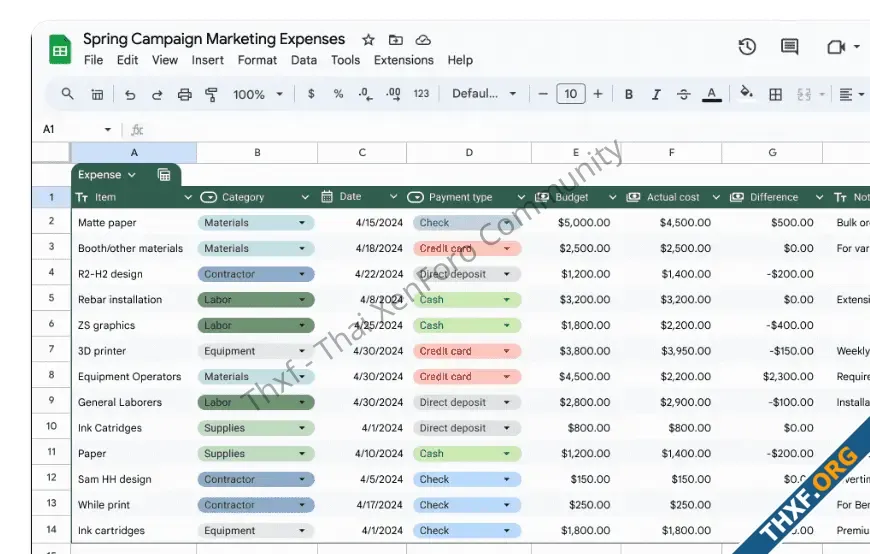Open the Help menu
Image resolution: width=870 pixels, height=554 pixels.
click(x=460, y=60)
